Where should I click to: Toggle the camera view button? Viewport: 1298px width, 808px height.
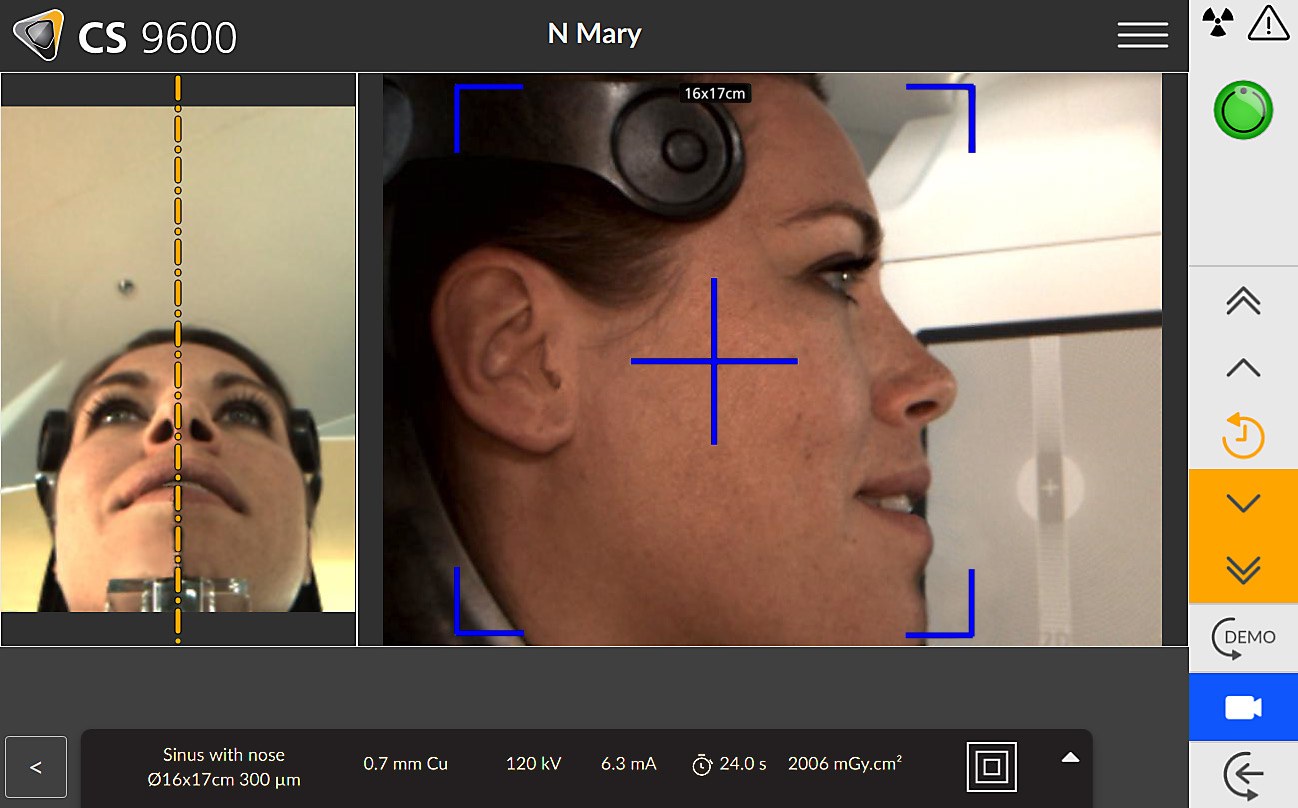click(x=1243, y=707)
